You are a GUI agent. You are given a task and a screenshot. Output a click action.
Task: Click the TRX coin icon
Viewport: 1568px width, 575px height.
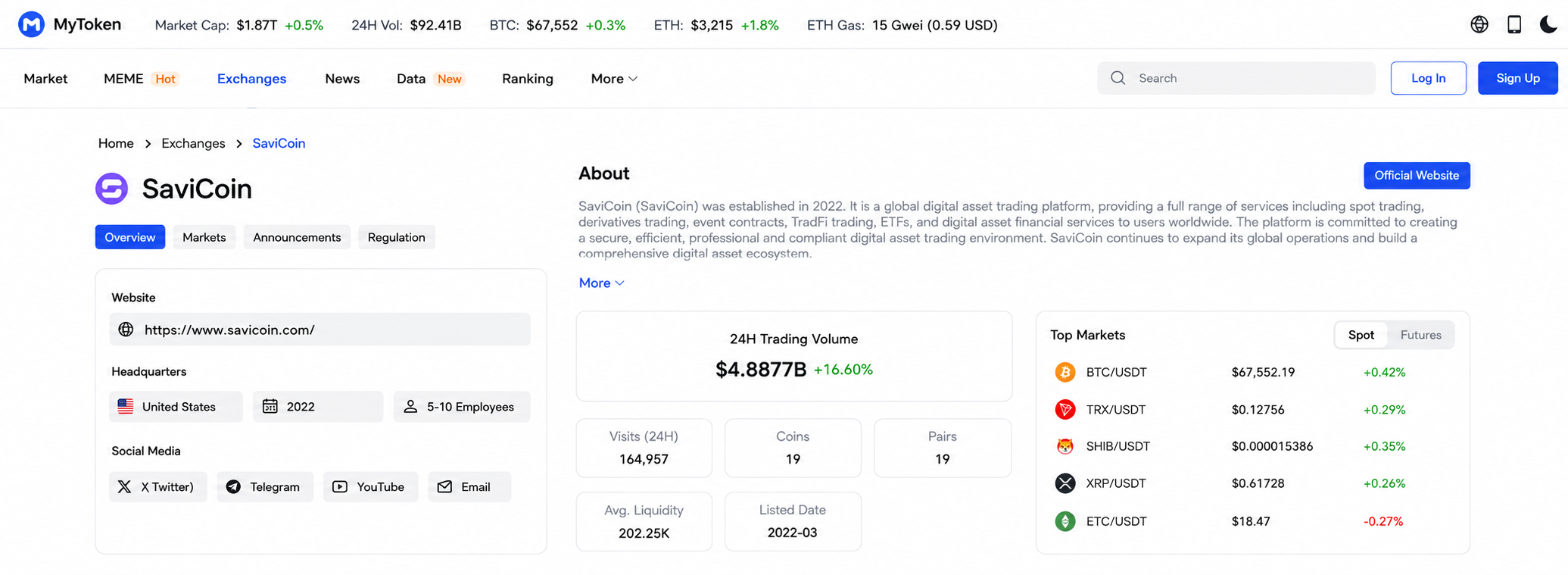click(x=1065, y=410)
